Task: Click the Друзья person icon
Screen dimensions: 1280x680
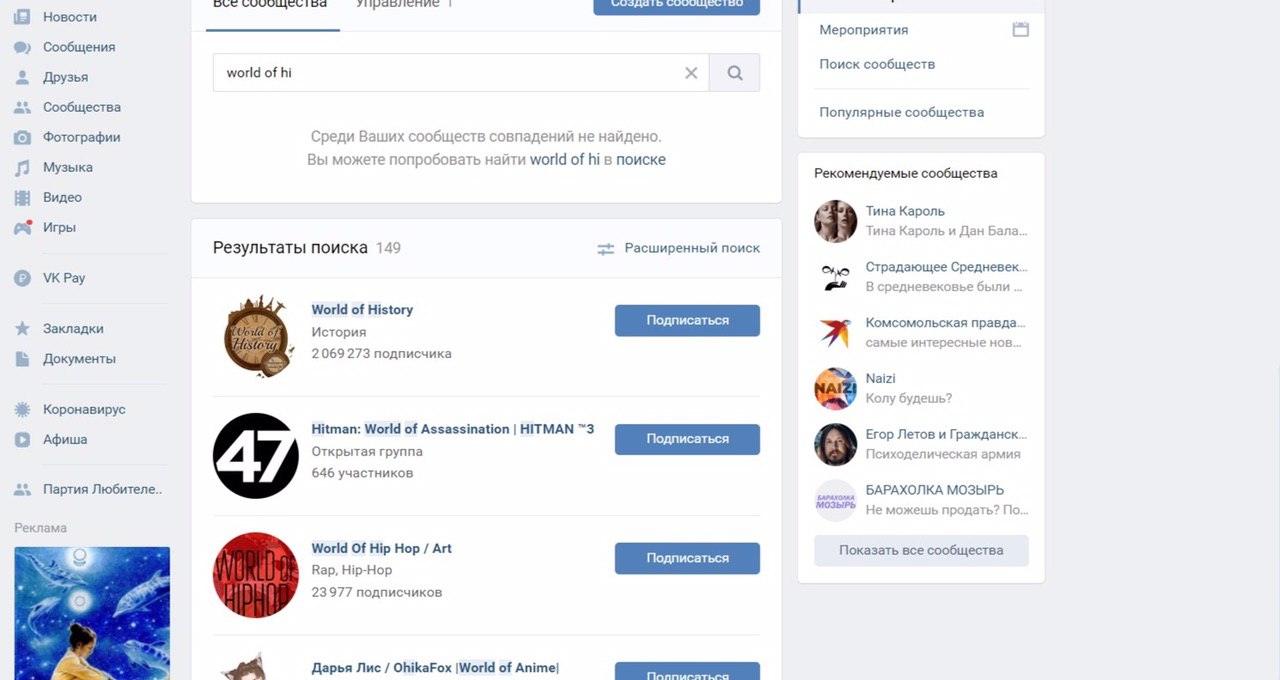Action: [22, 77]
